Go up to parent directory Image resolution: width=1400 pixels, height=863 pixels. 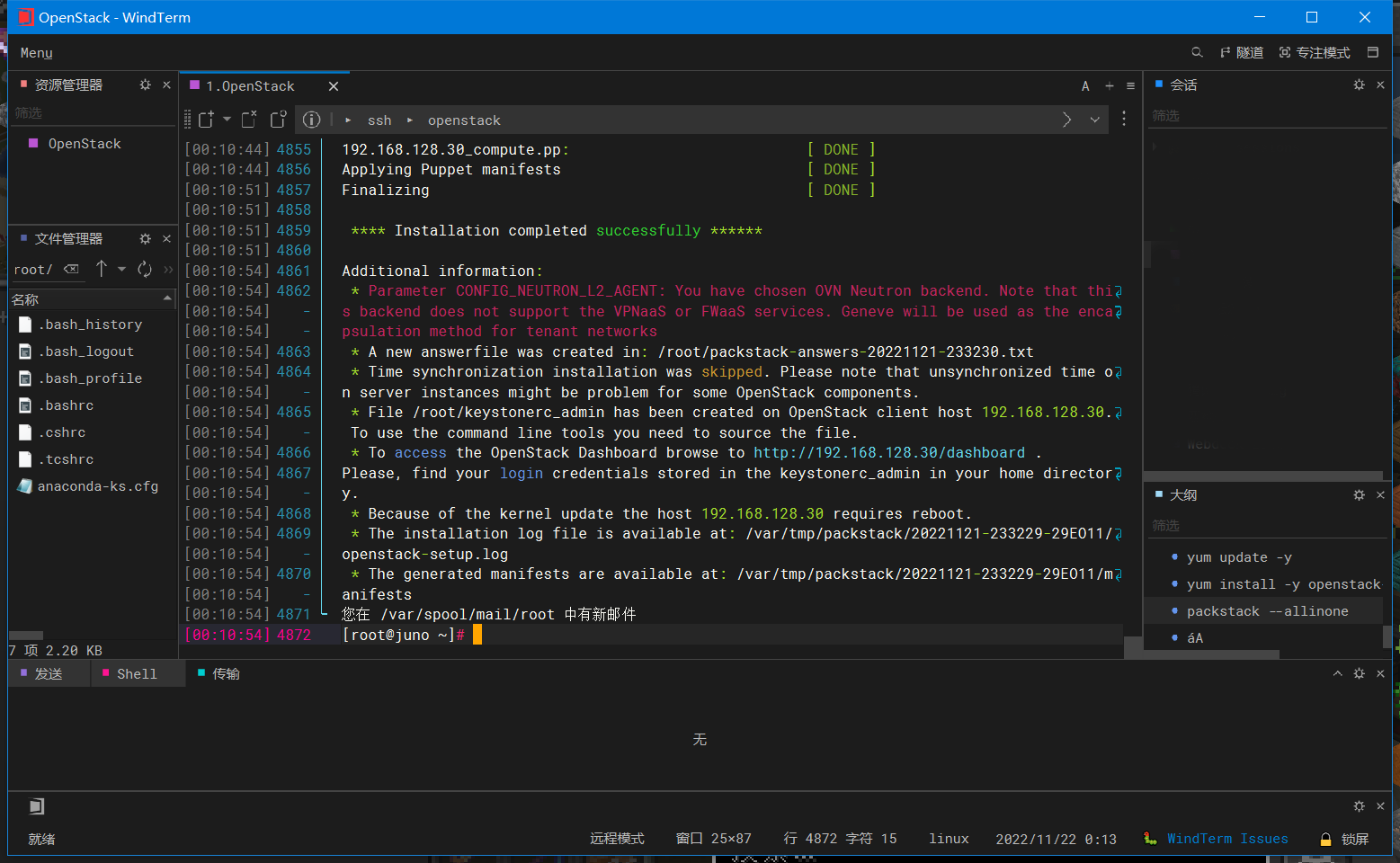point(102,269)
